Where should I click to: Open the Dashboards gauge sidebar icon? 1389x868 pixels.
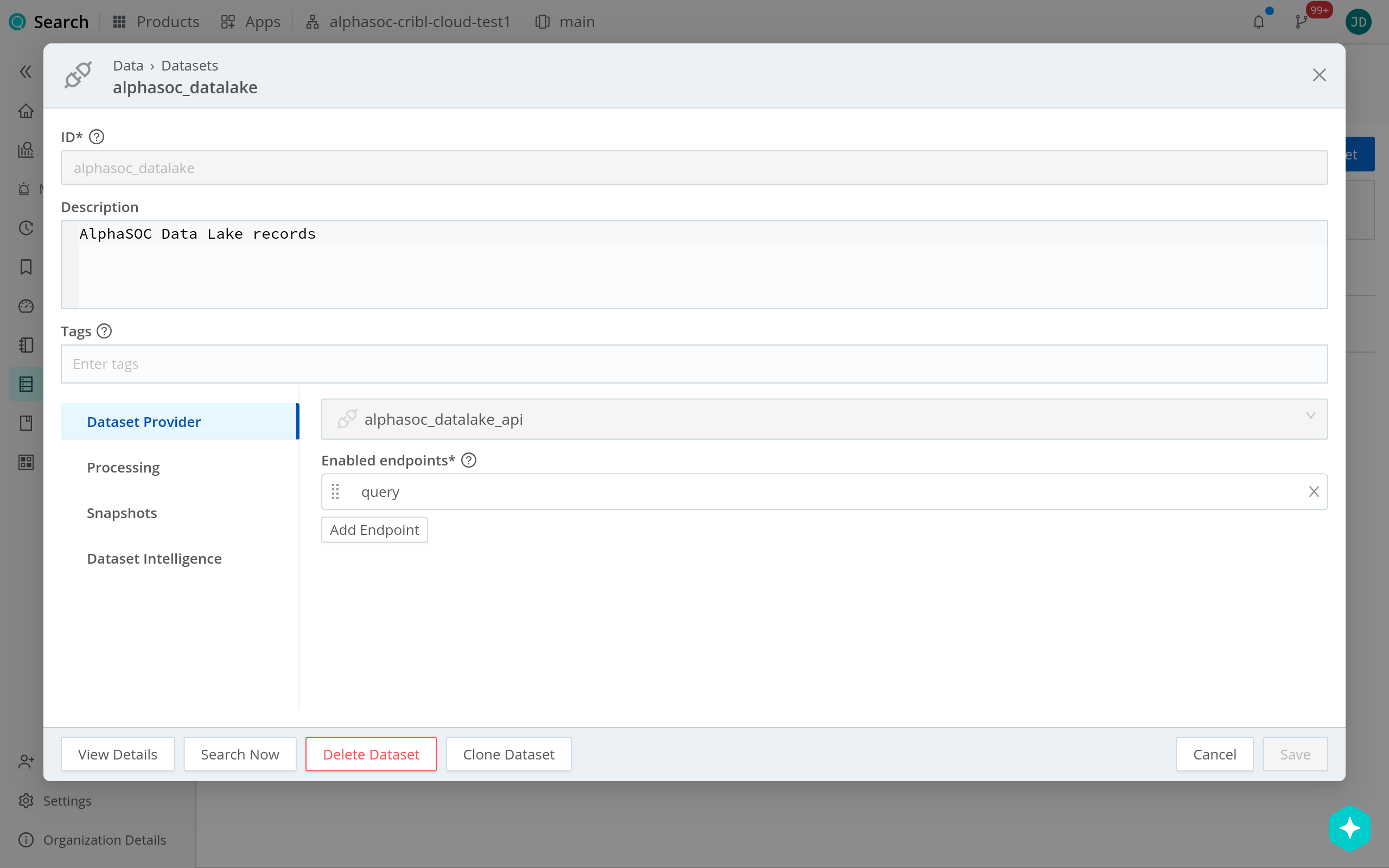(x=26, y=306)
